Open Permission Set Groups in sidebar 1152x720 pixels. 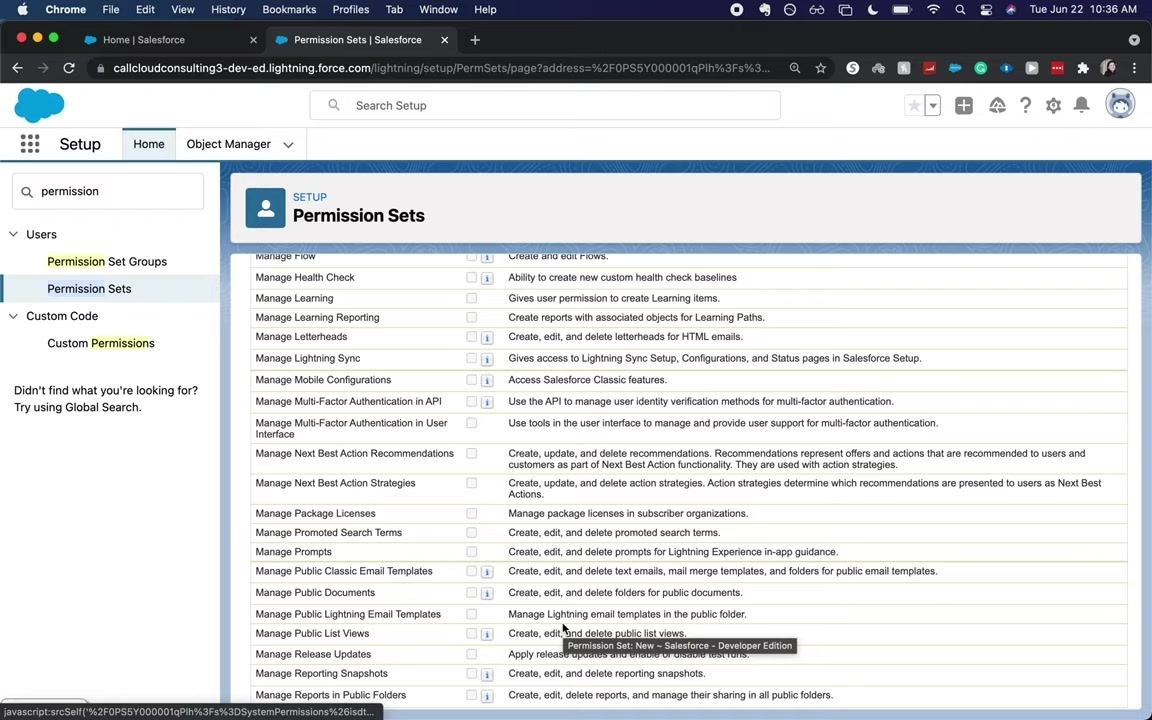[107, 262]
